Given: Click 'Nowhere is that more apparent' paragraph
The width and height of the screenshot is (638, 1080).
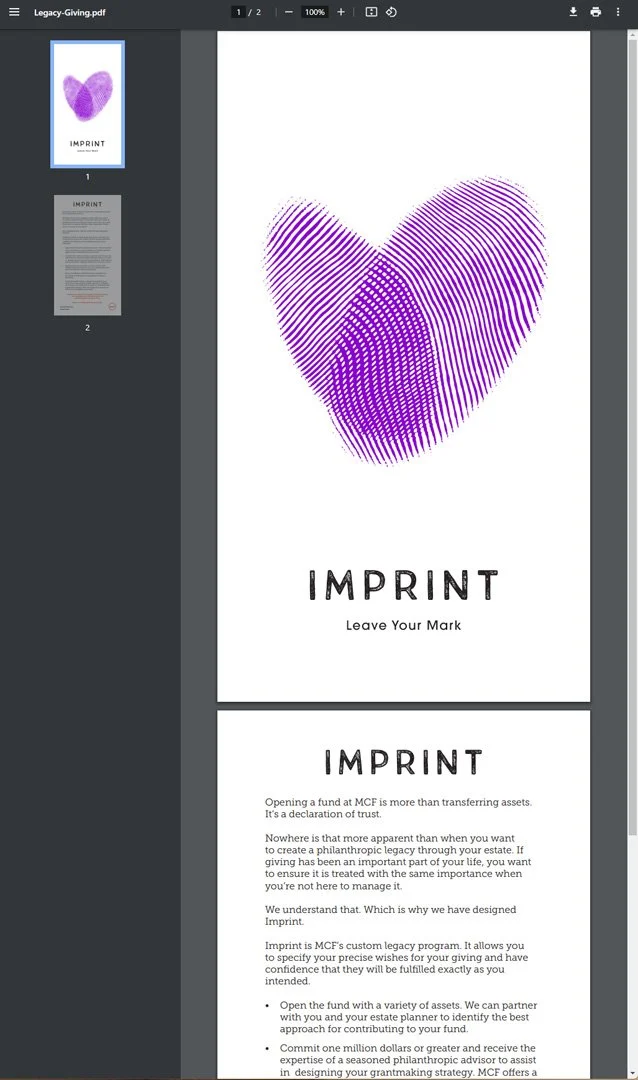Looking at the screenshot, I should pos(398,862).
